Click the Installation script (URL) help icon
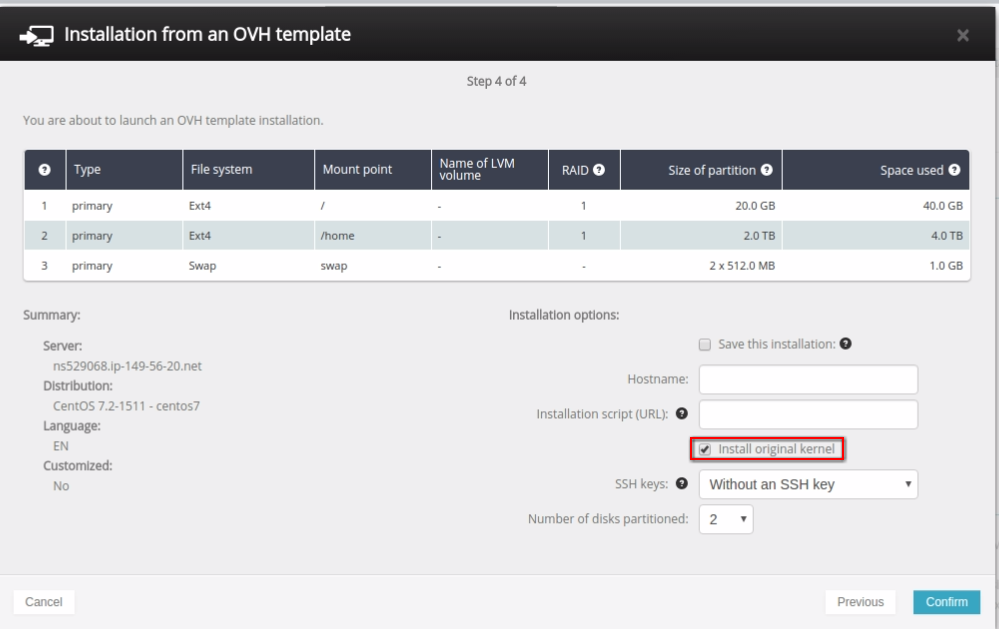Image resolution: width=999 pixels, height=629 pixels. pos(682,413)
